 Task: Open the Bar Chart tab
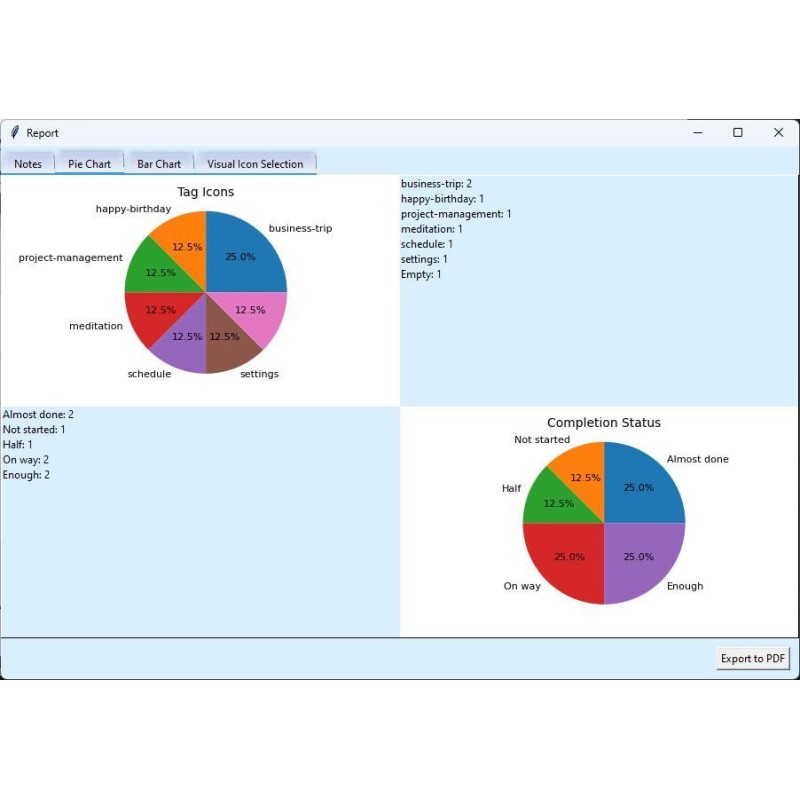pyautogui.click(x=159, y=164)
